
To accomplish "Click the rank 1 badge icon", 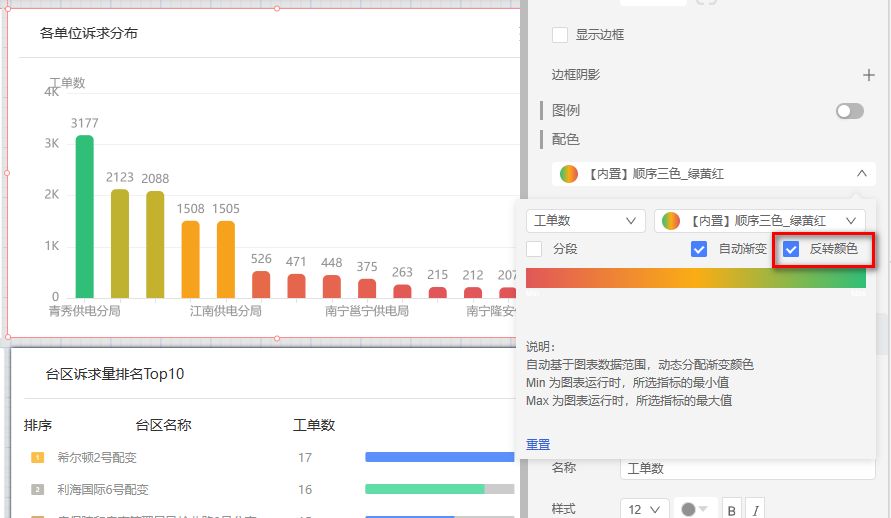I will pos(38,458).
